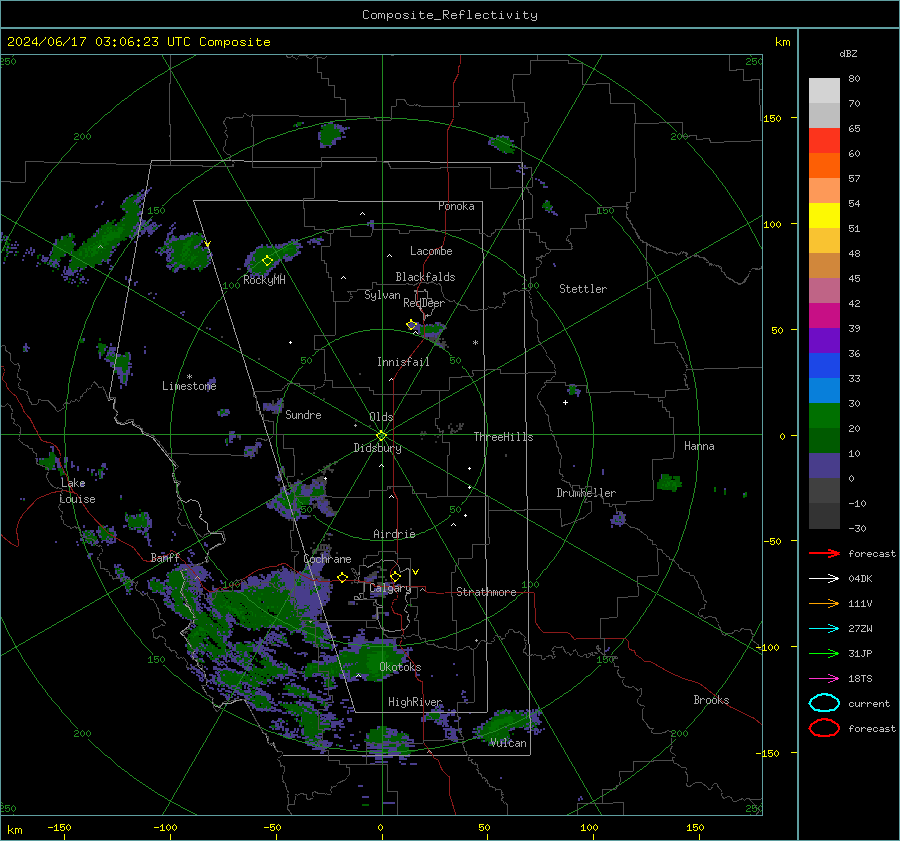Click the Vulcan city label
The width and height of the screenshot is (900, 841).
click(x=508, y=743)
